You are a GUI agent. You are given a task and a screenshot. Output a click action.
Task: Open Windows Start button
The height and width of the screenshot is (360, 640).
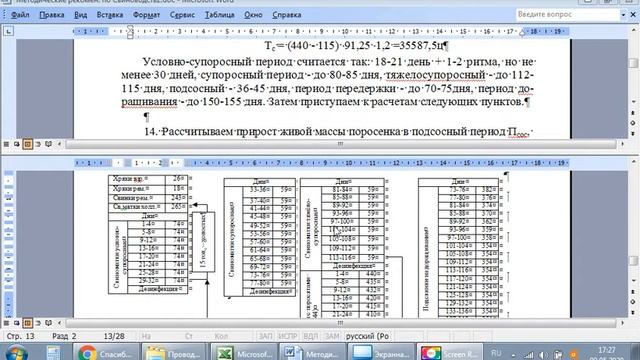click(16, 353)
